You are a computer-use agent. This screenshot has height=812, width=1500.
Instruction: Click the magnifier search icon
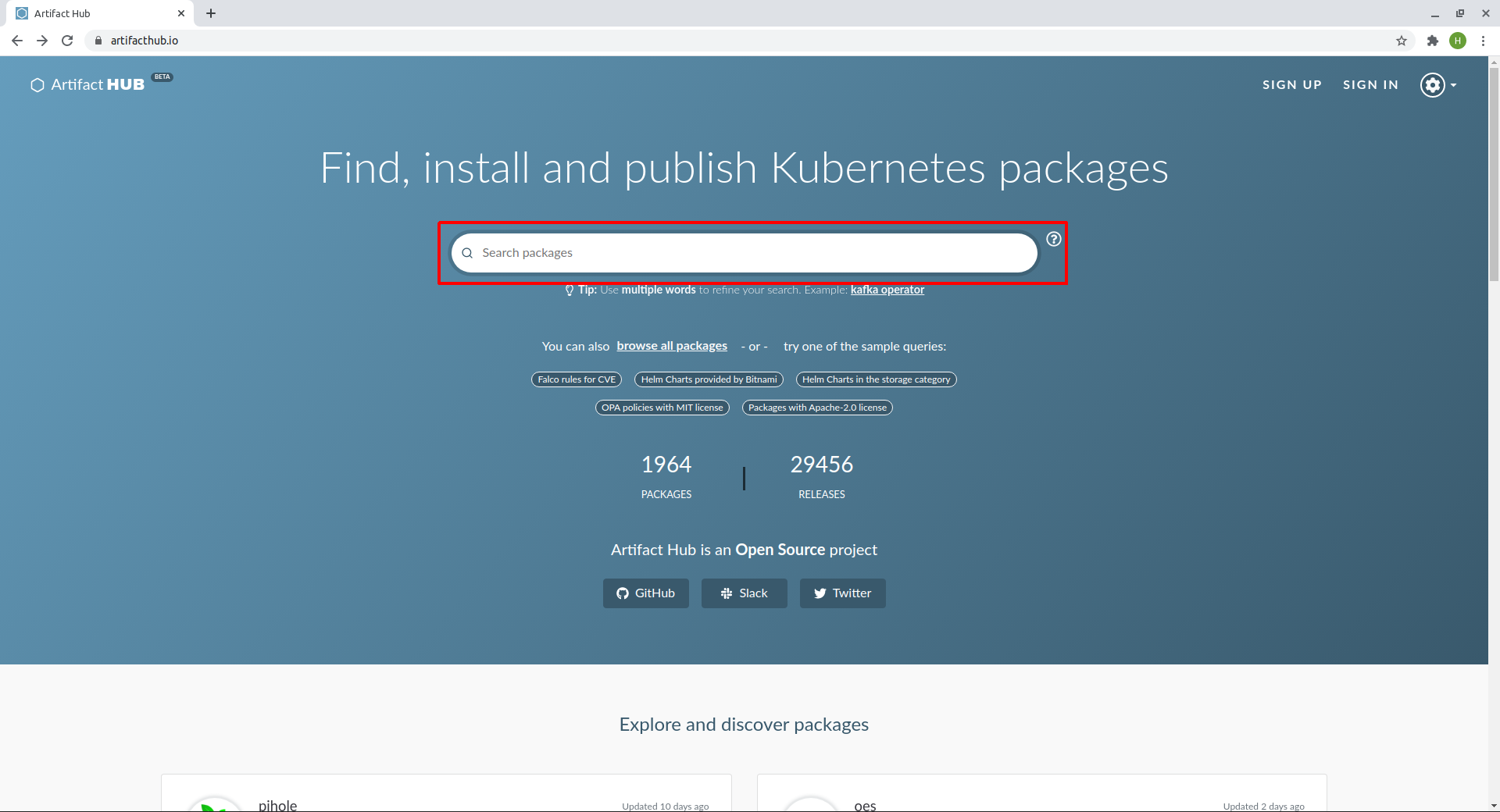pos(467,253)
